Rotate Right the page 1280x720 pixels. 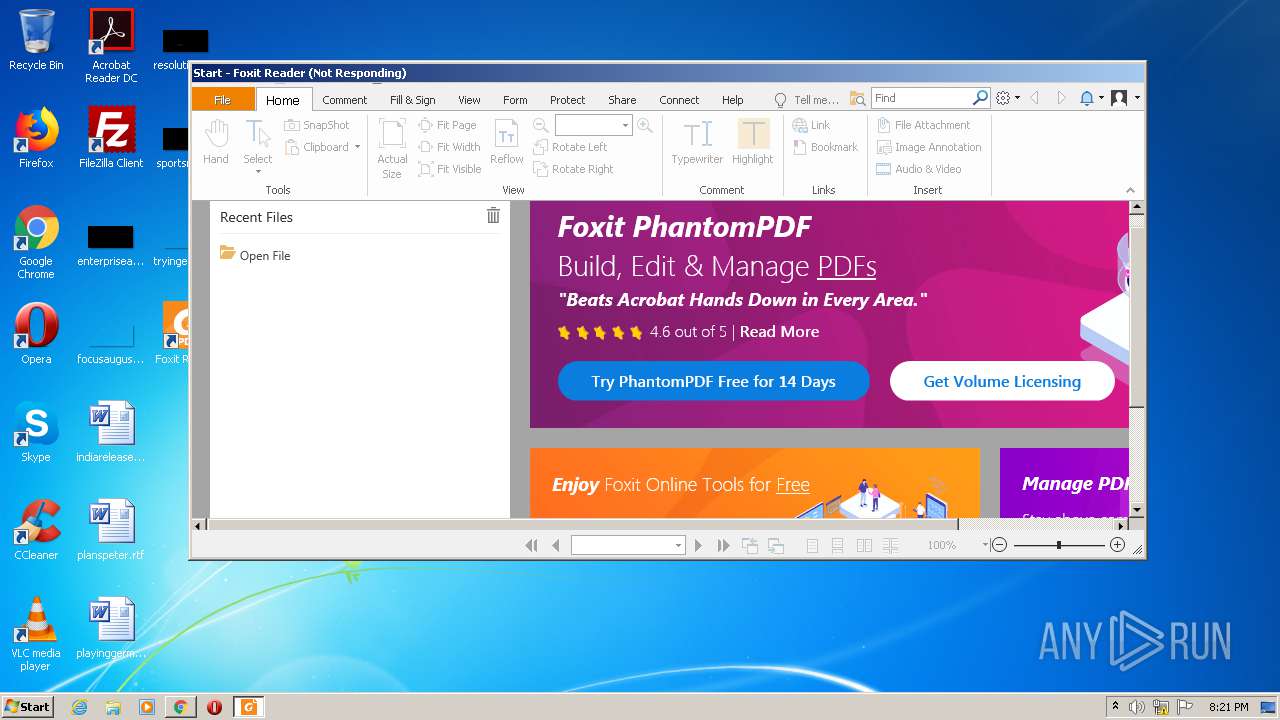coord(573,169)
